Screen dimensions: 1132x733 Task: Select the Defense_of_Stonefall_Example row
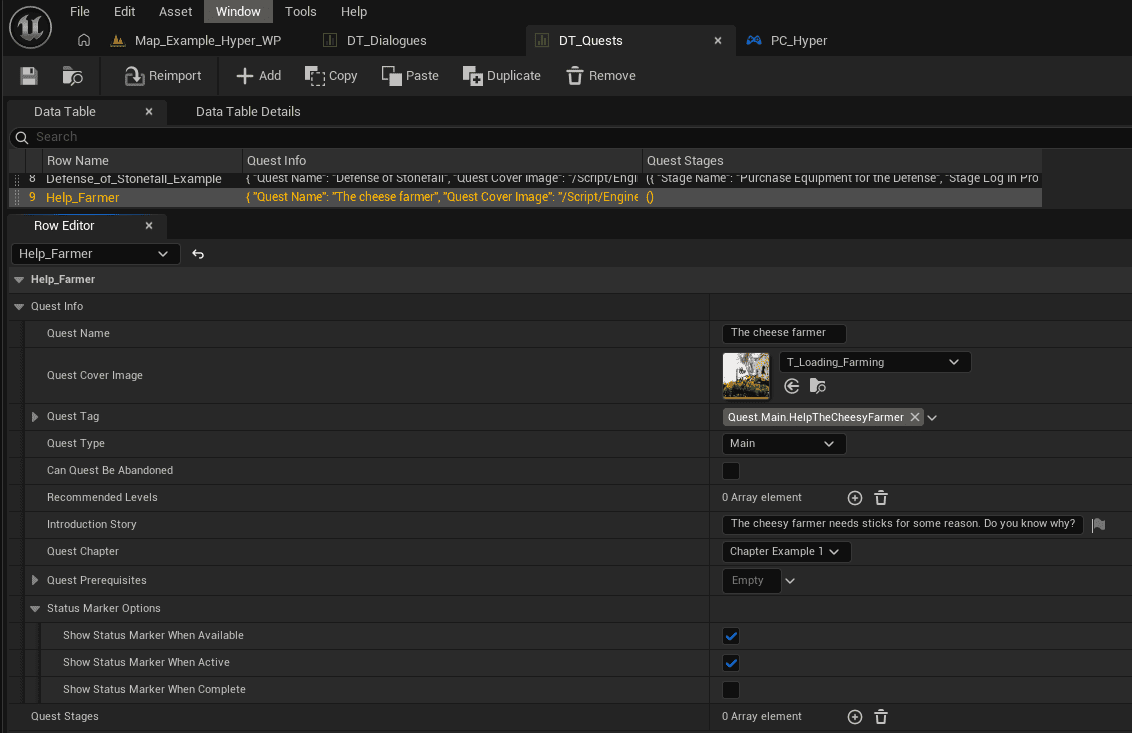[x=525, y=178]
